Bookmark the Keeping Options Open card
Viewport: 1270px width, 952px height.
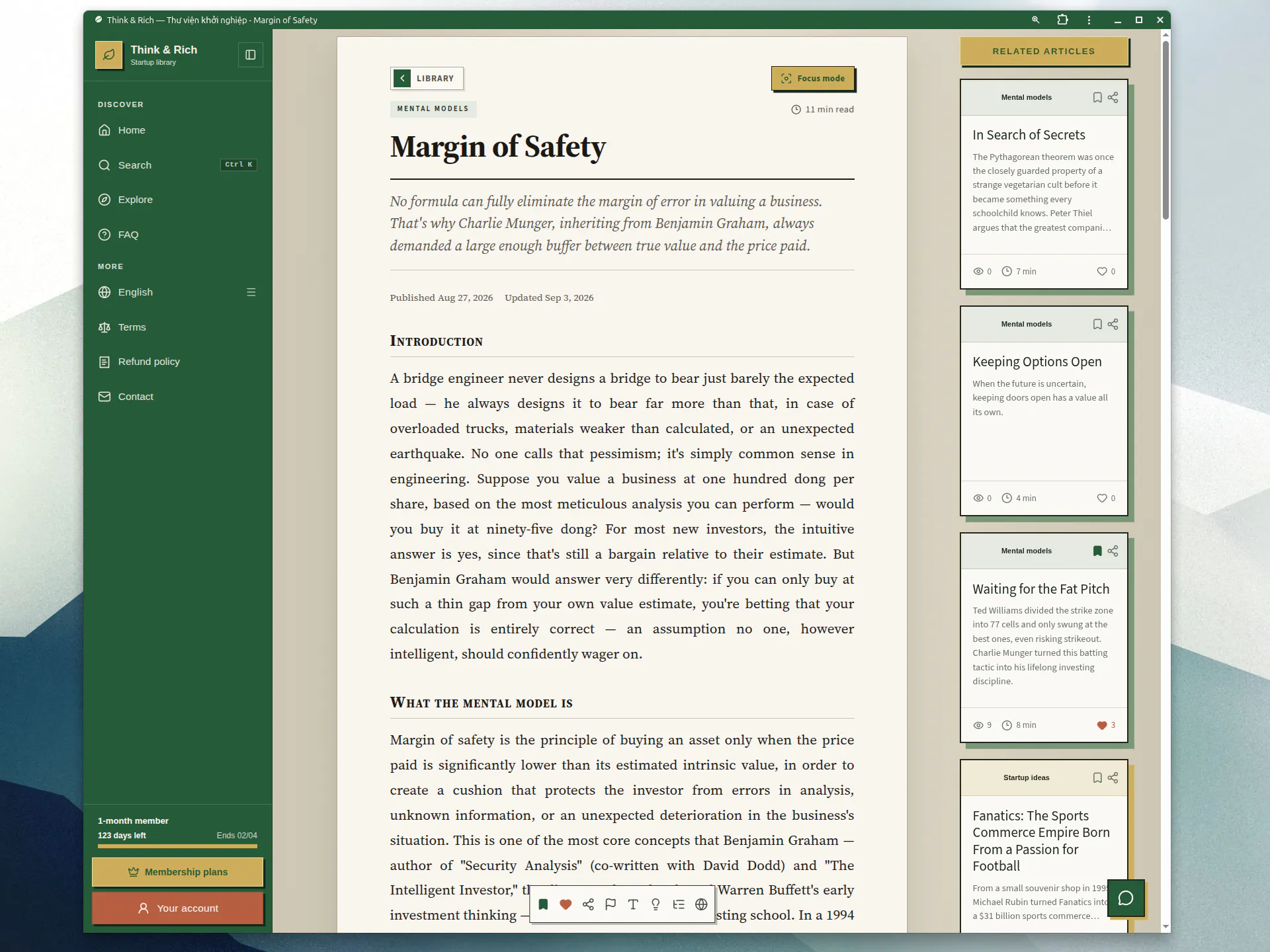1097,324
